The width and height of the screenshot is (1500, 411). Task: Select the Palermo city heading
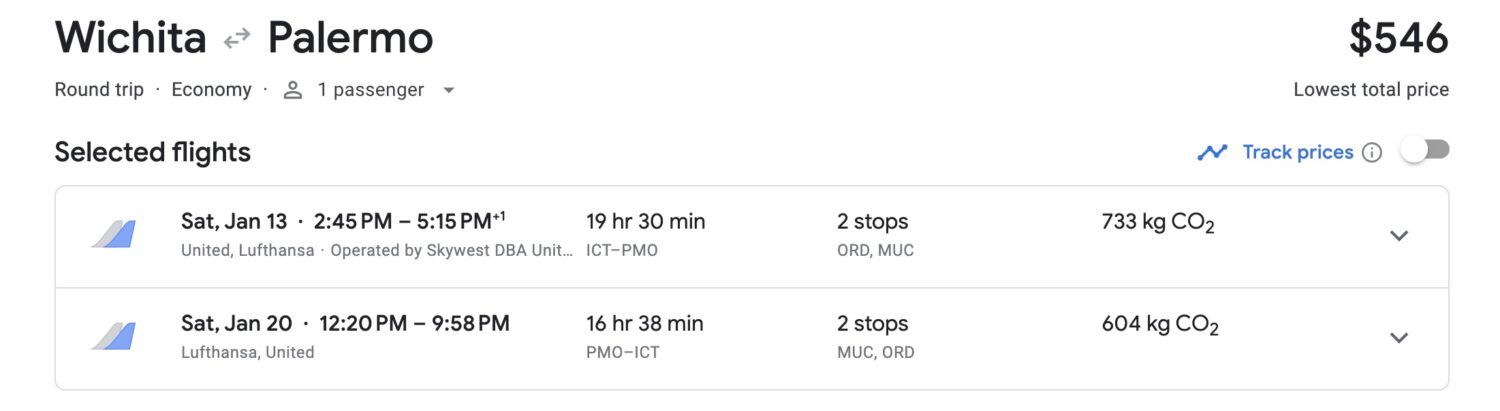[x=350, y=39]
